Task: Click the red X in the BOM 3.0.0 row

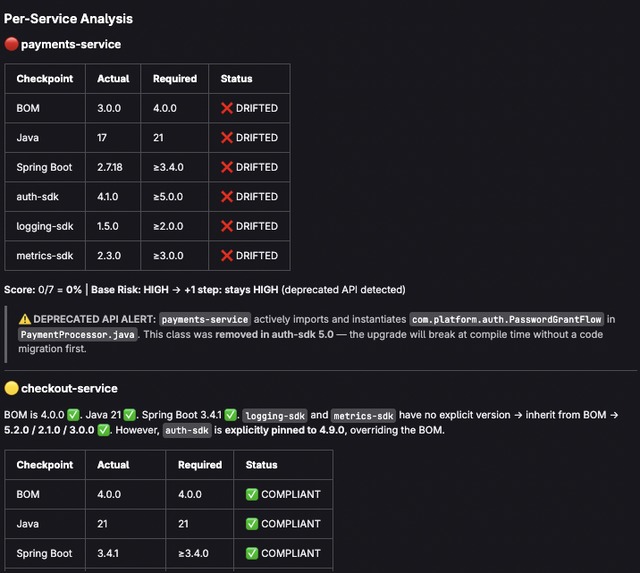Action: tap(227, 108)
